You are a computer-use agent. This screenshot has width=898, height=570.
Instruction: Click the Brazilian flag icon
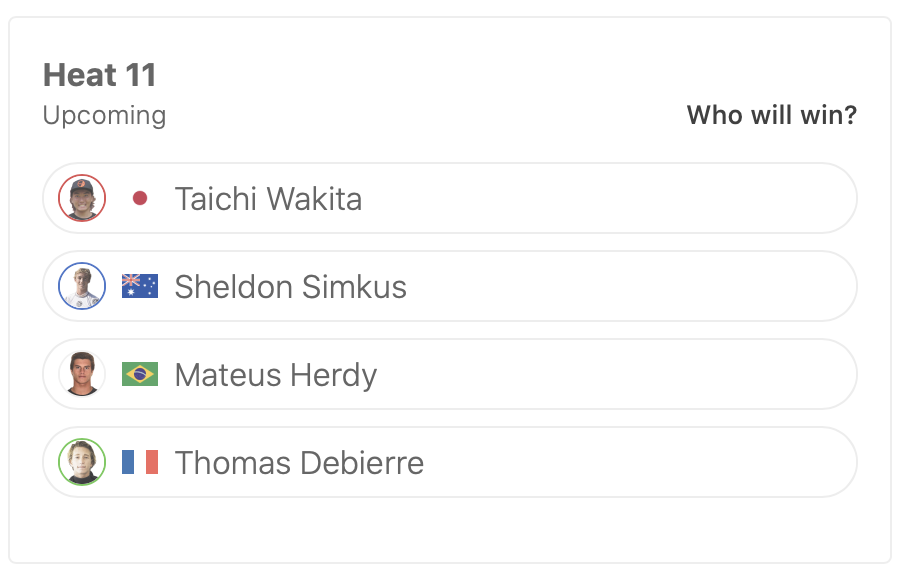140,374
